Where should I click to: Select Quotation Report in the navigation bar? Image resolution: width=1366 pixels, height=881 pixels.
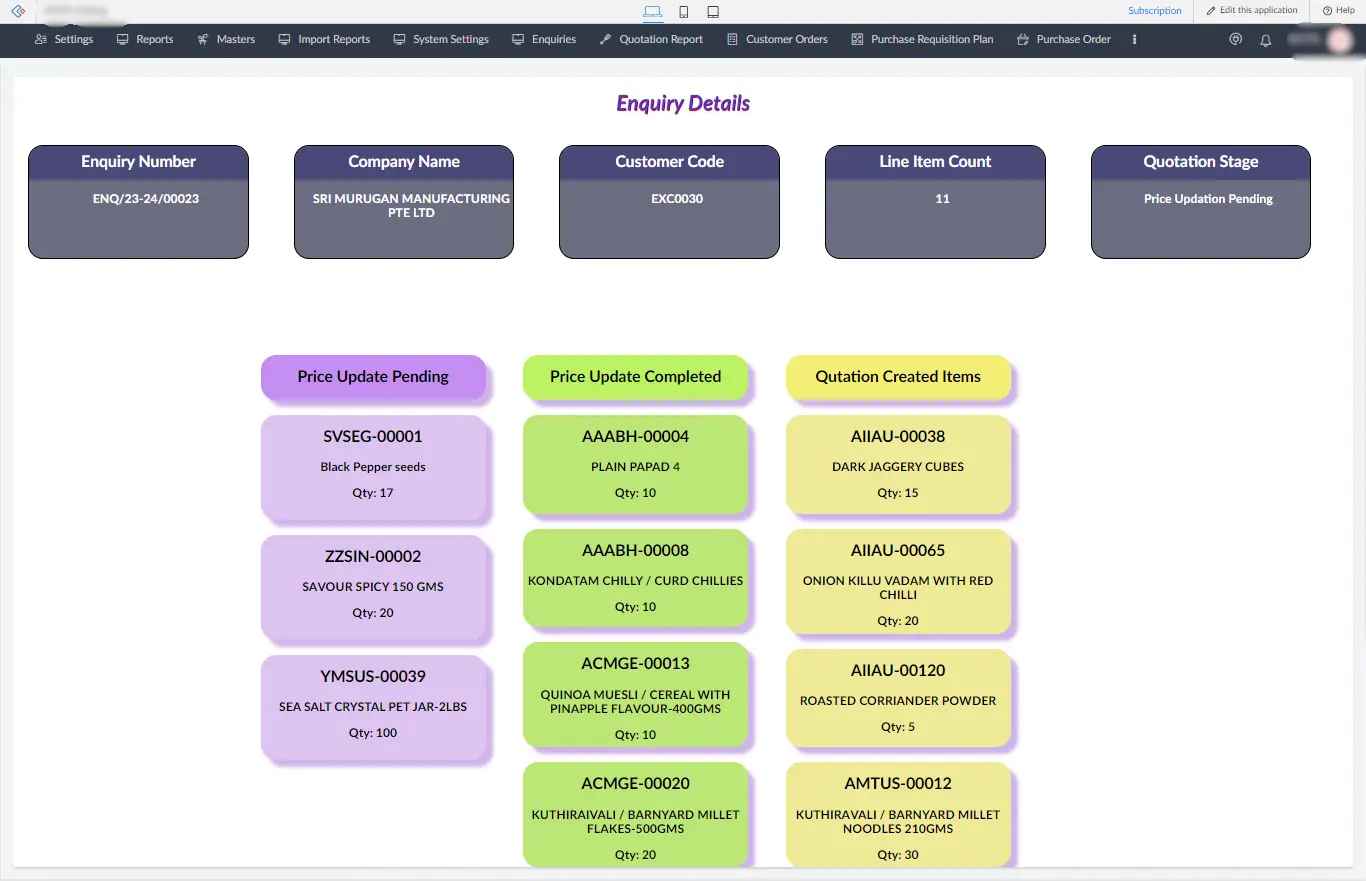click(x=651, y=39)
